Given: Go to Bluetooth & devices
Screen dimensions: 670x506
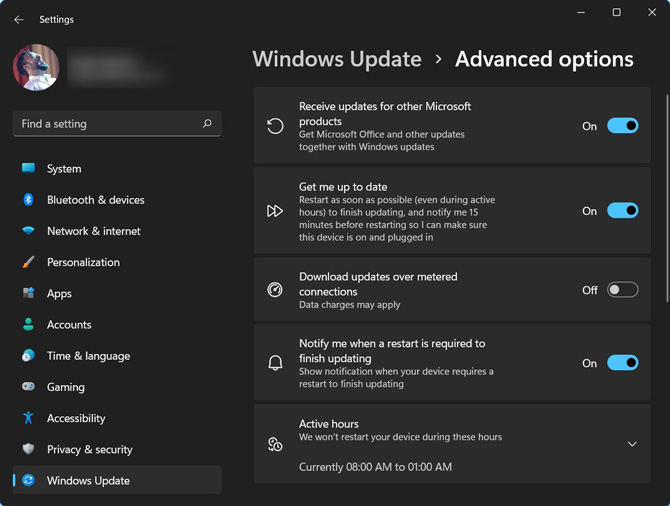Looking at the screenshot, I should click(x=117, y=200).
